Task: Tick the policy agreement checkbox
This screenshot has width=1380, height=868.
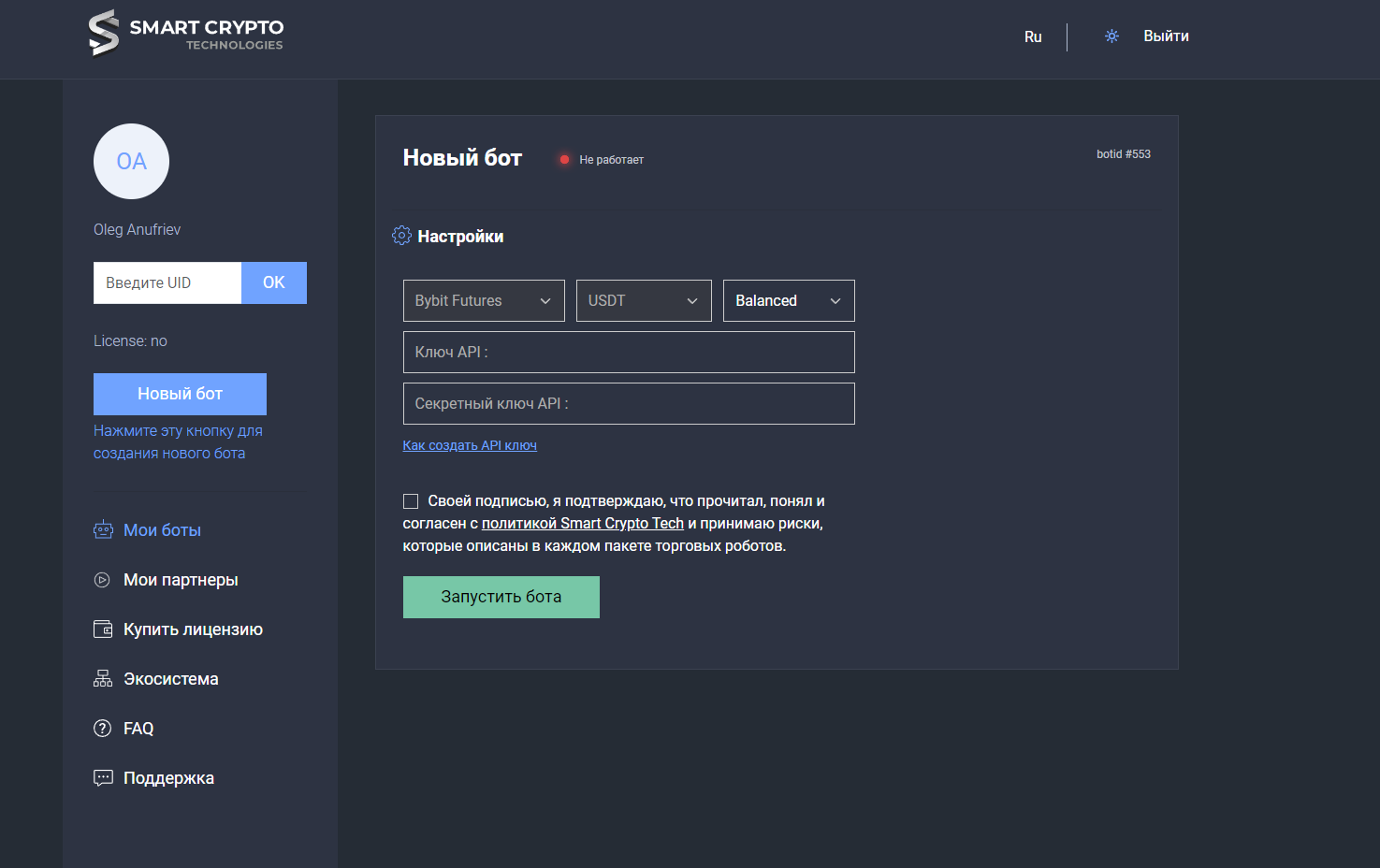Action: pos(411,501)
